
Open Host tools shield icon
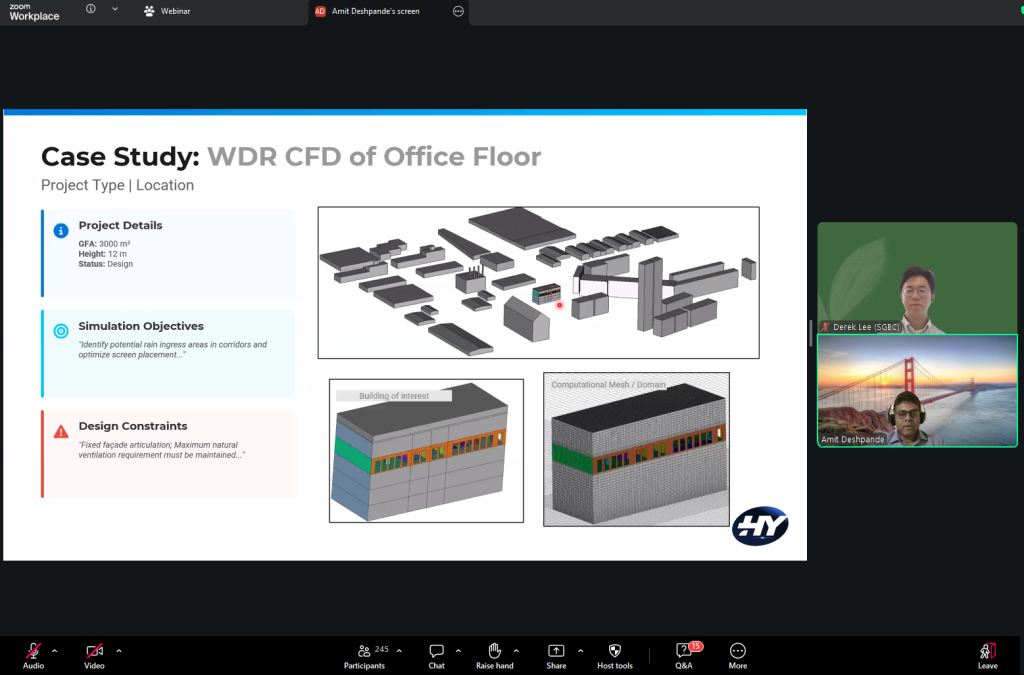pyautogui.click(x=615, y=652)
